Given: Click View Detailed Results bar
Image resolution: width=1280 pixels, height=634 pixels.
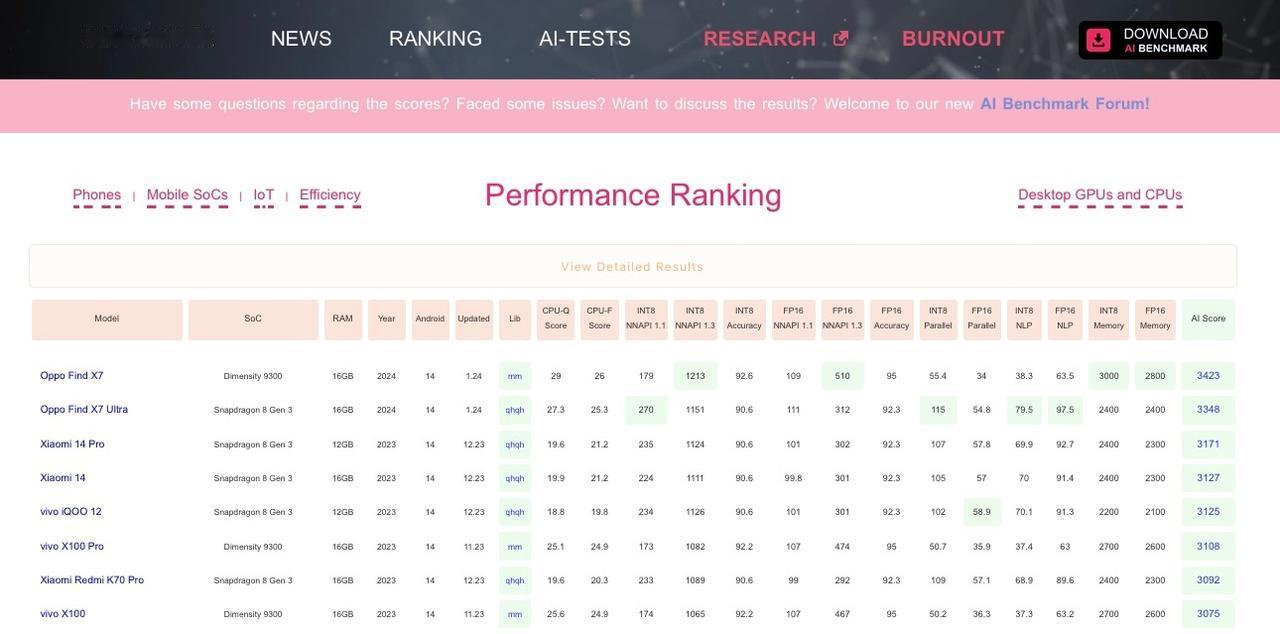Looking at the screenshot, I should point(633,267).
